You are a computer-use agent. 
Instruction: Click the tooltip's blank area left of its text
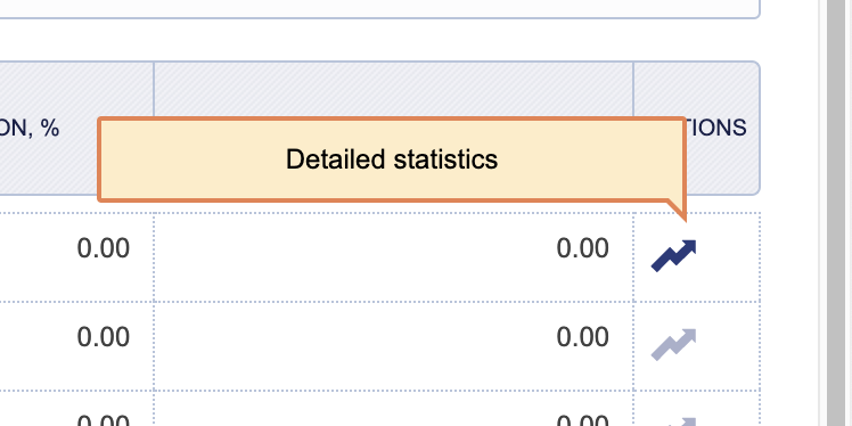[x=180, y=160]
